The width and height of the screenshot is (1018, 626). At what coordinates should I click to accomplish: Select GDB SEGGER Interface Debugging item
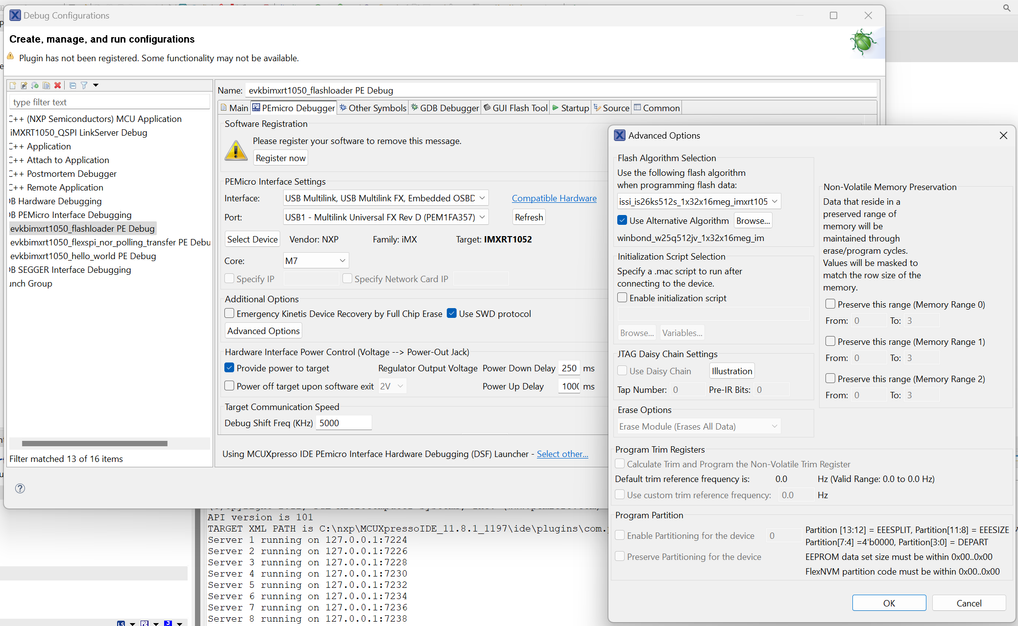pos(70,269)
